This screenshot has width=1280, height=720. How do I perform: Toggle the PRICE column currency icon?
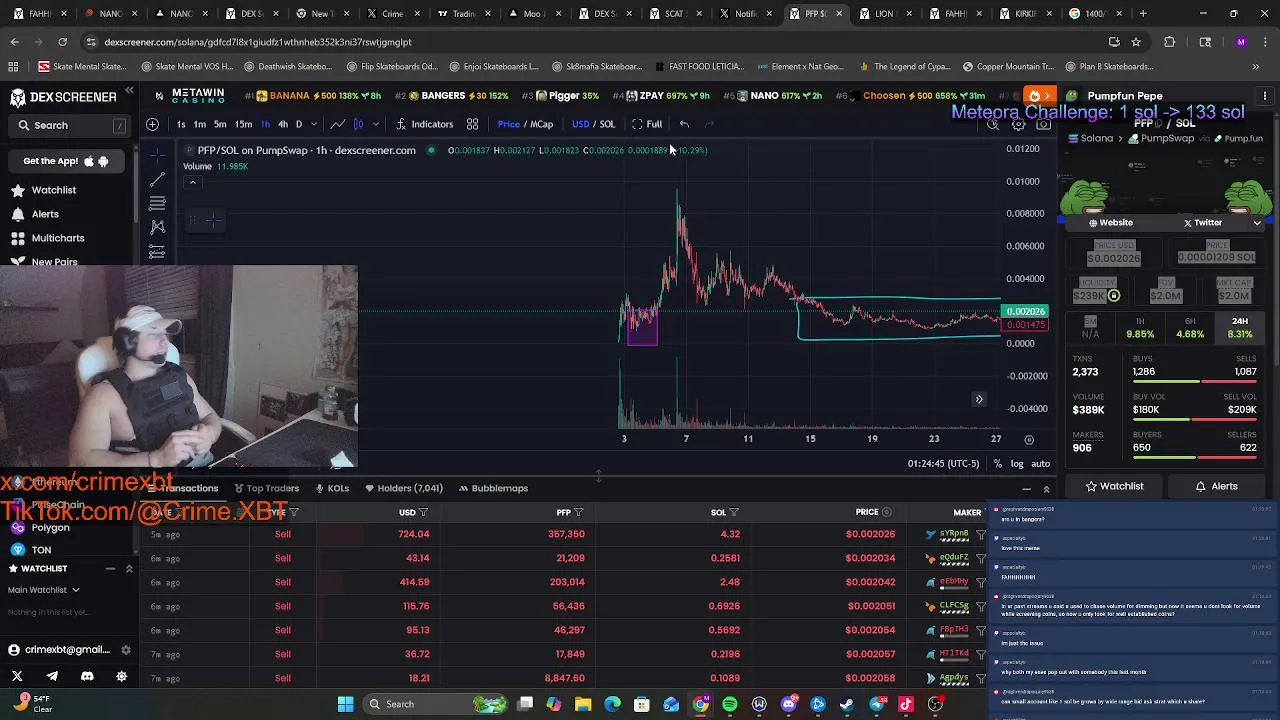tap(886, 512)
